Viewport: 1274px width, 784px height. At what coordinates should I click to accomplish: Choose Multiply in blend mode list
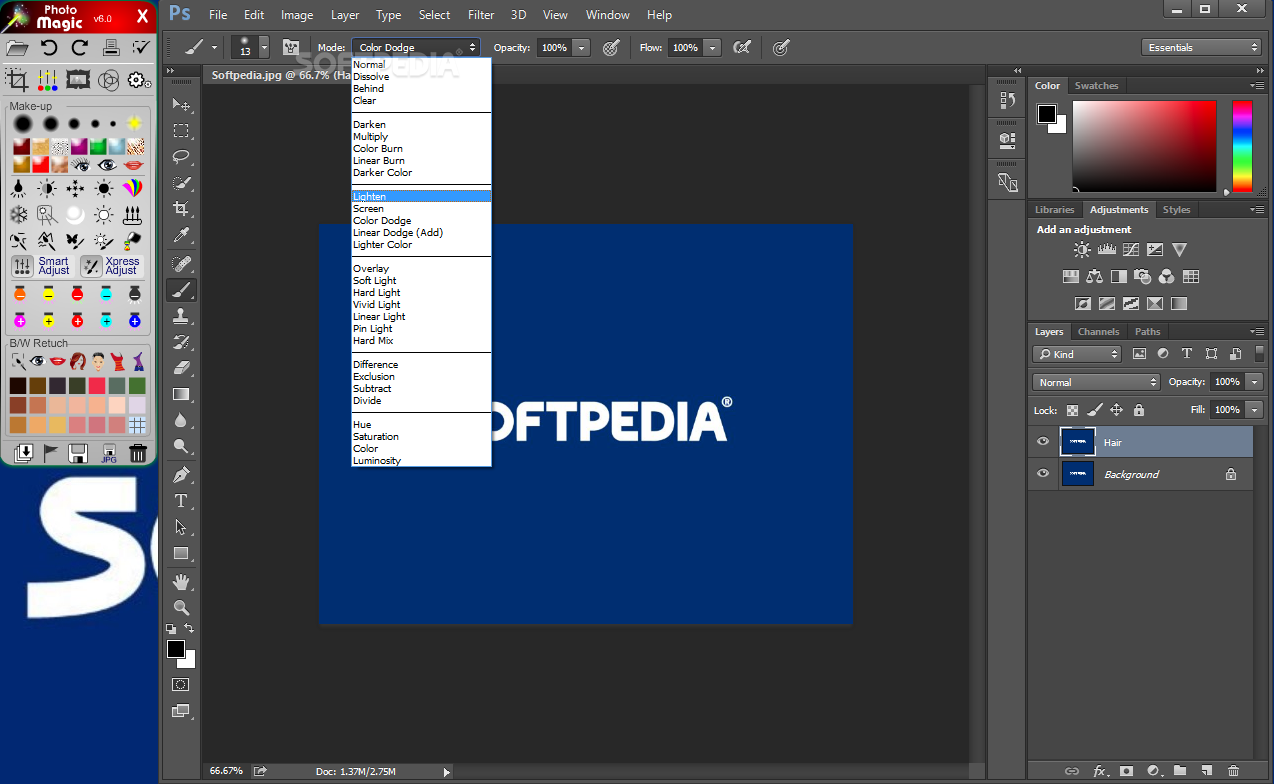pyautogui.click(x=421, y=137)
